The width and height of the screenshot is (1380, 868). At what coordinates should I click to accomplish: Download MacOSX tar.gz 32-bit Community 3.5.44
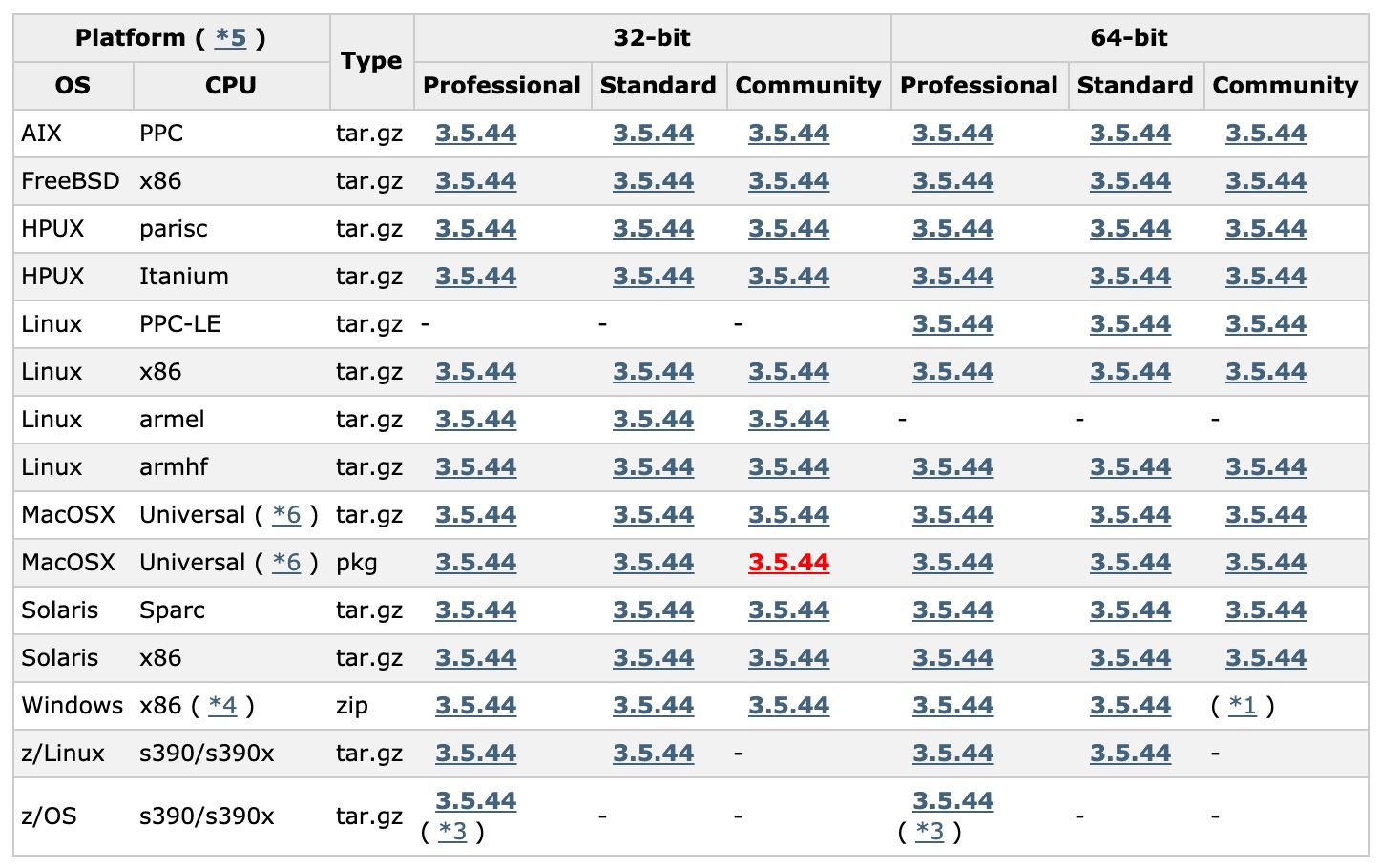[x=788, y=515]
